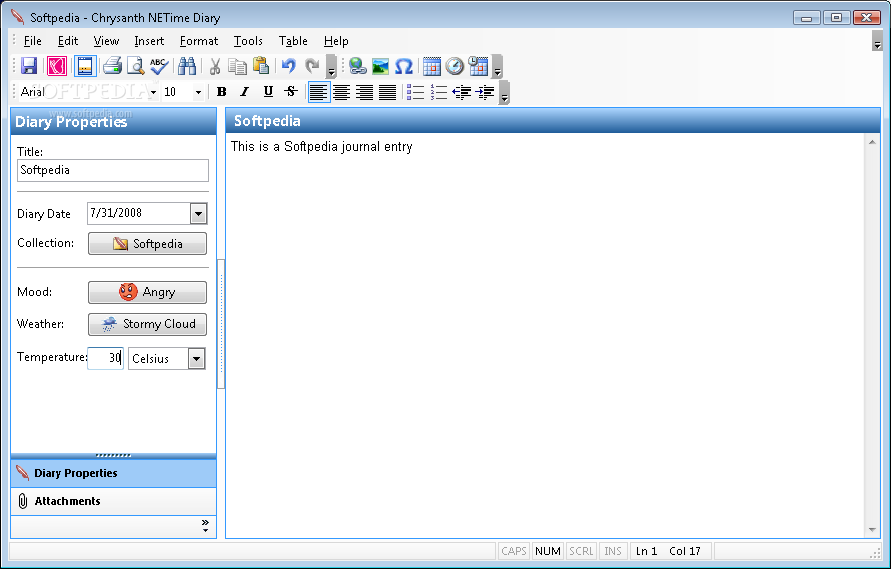Open the Format menu
This screenshot has width=891, height=569.
point(199,41)
